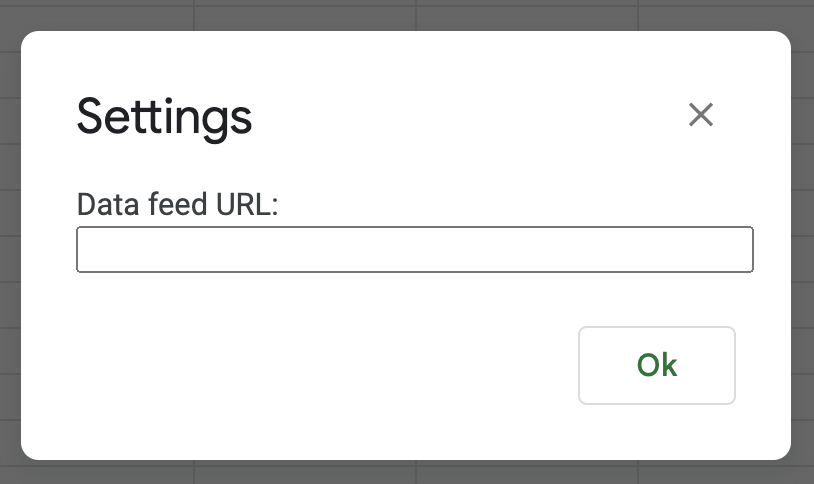Click the word "Settings" in the dialog header
This screenshot has width=814, height=484.
tap(165, 117)
